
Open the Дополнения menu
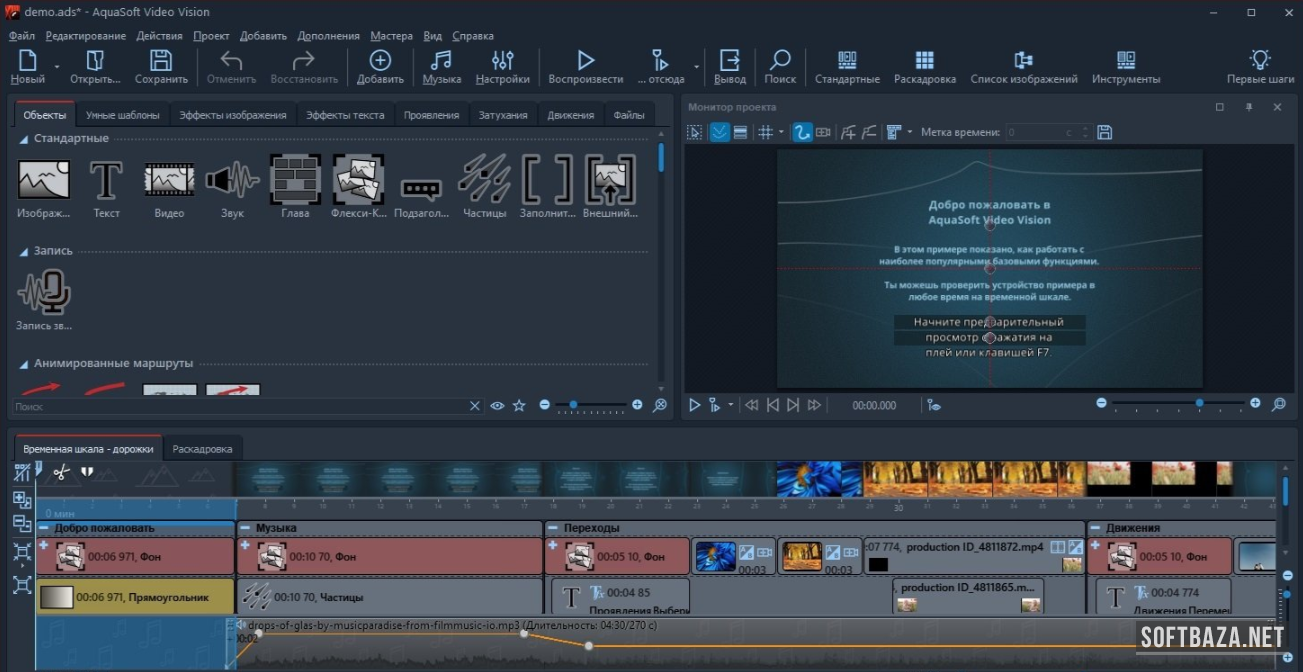328,36
